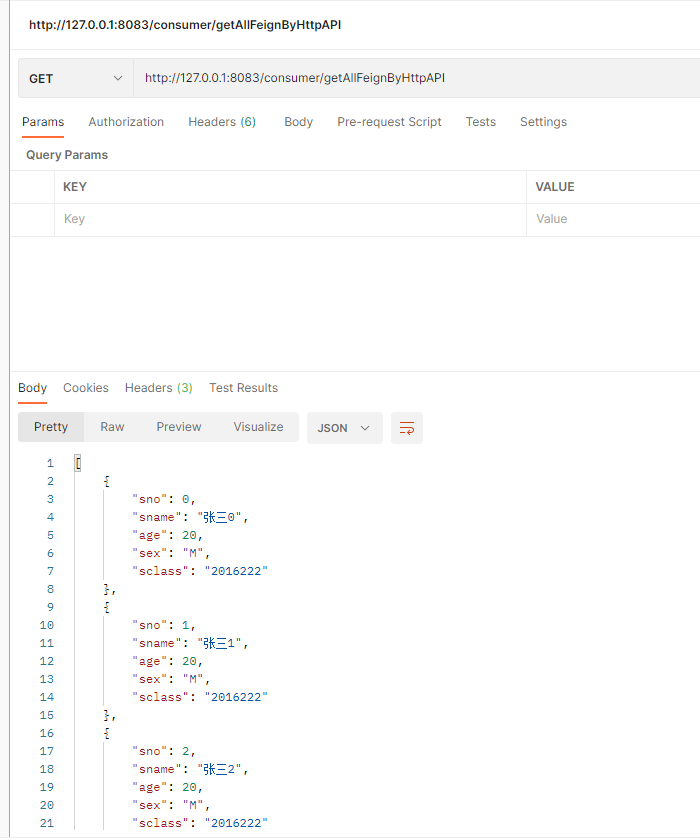
Task: Collapse the JSON array at line 1
Action: 78,463
